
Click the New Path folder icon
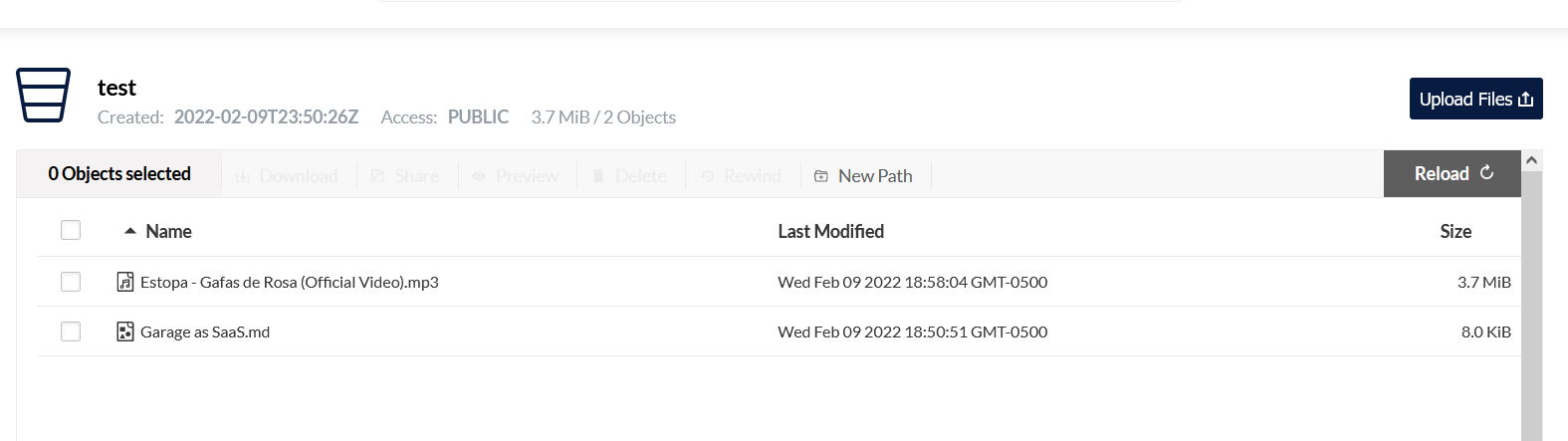click(821, 176)
